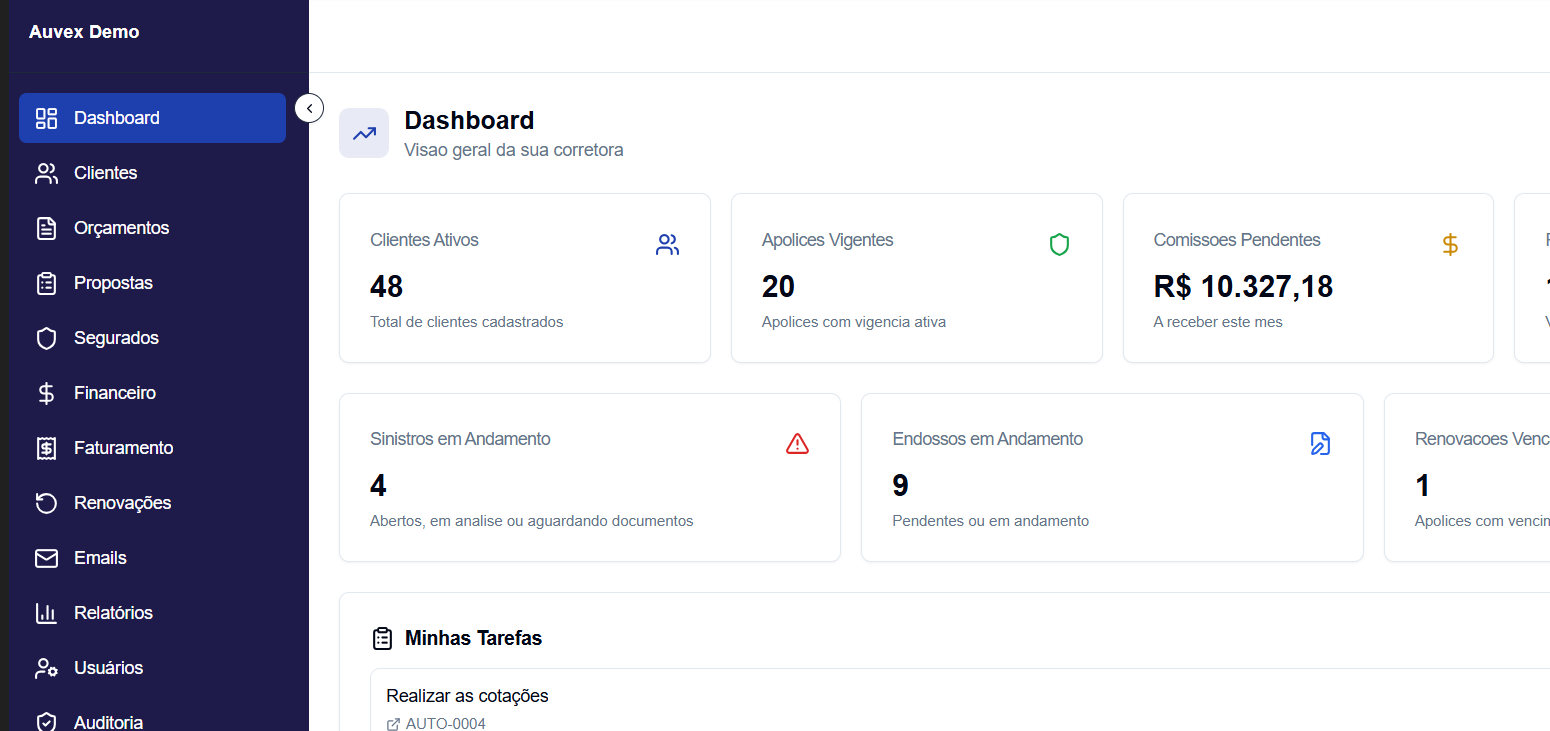
Task: Open the Orçamentos menu entry
Action: (x=152, y=228)
